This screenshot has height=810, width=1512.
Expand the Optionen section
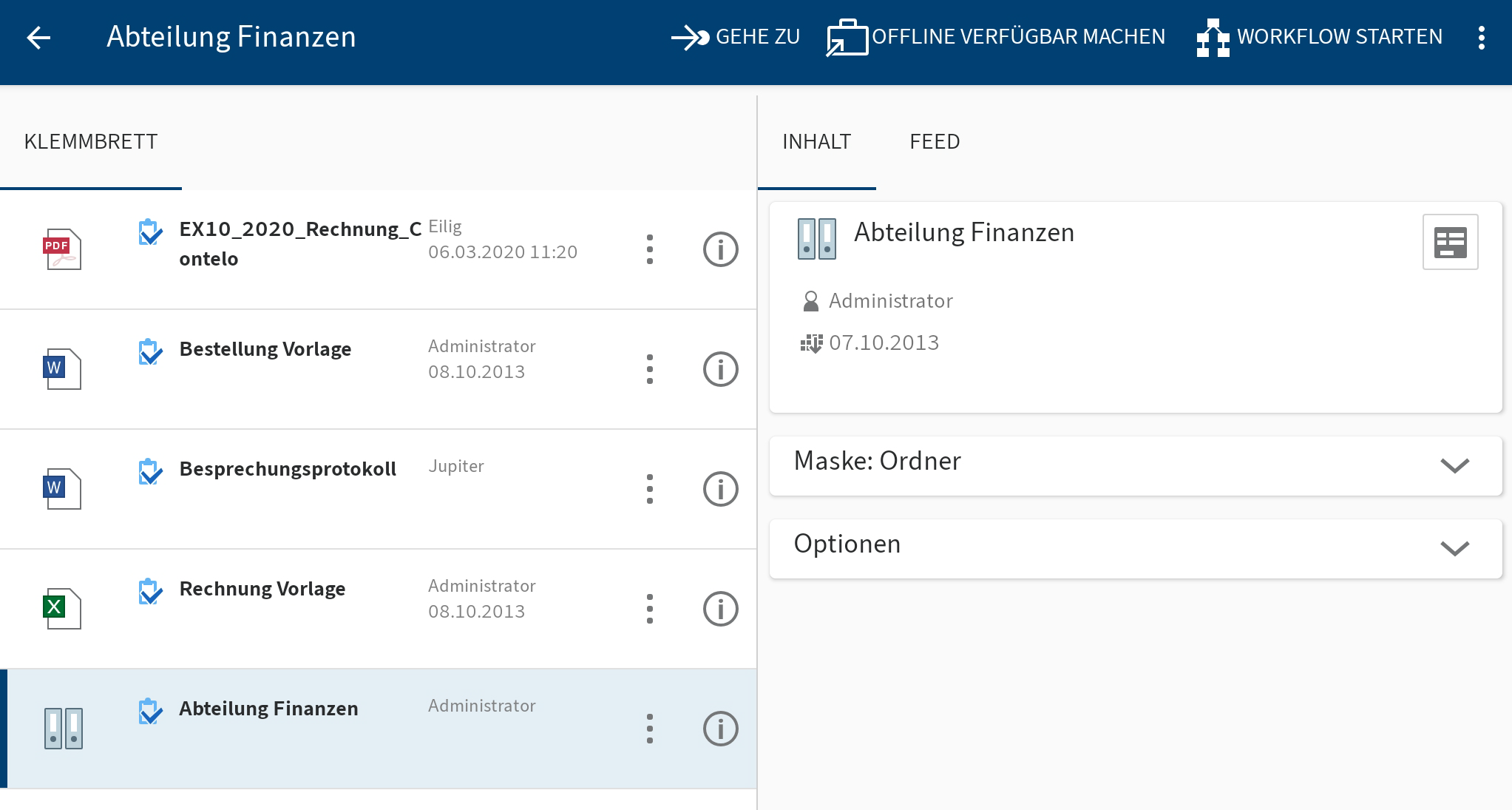(x=1136, y=548)
